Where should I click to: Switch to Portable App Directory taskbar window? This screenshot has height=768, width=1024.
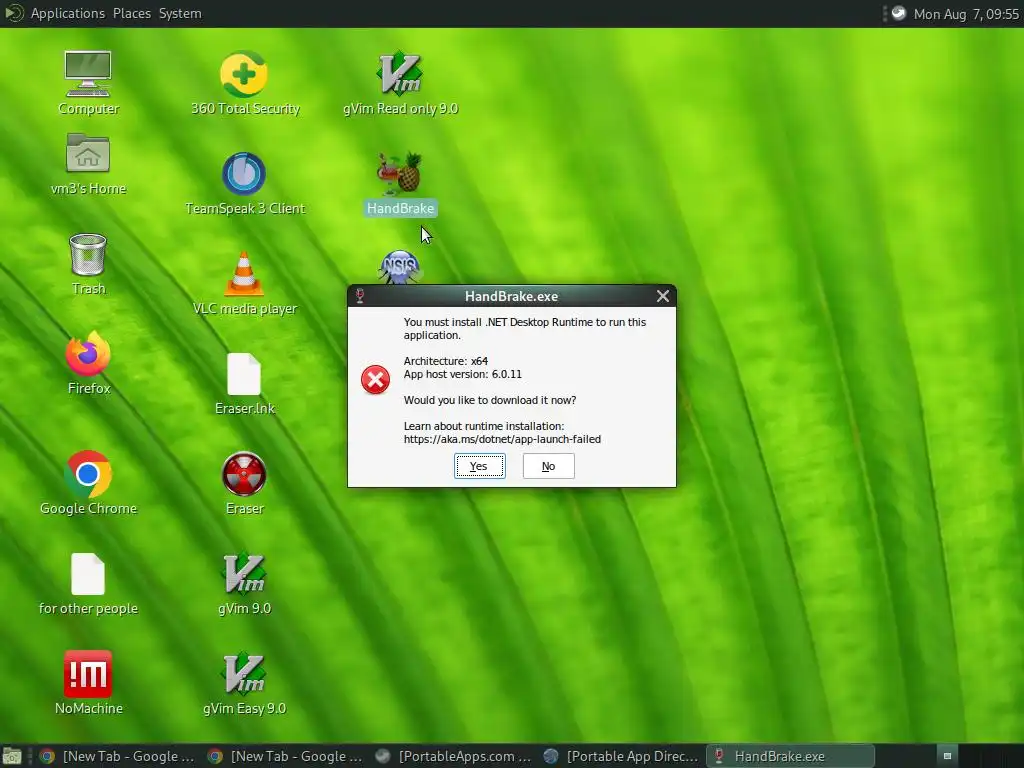tap(621, 756)
